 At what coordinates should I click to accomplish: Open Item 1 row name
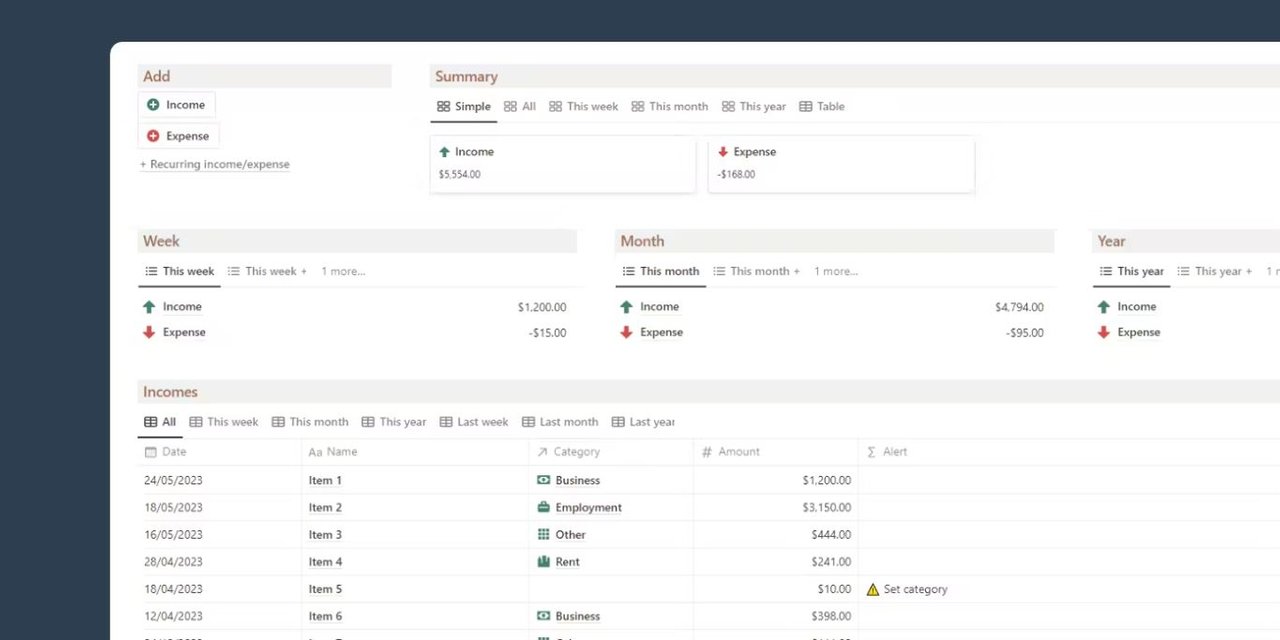tap(325, 481)
